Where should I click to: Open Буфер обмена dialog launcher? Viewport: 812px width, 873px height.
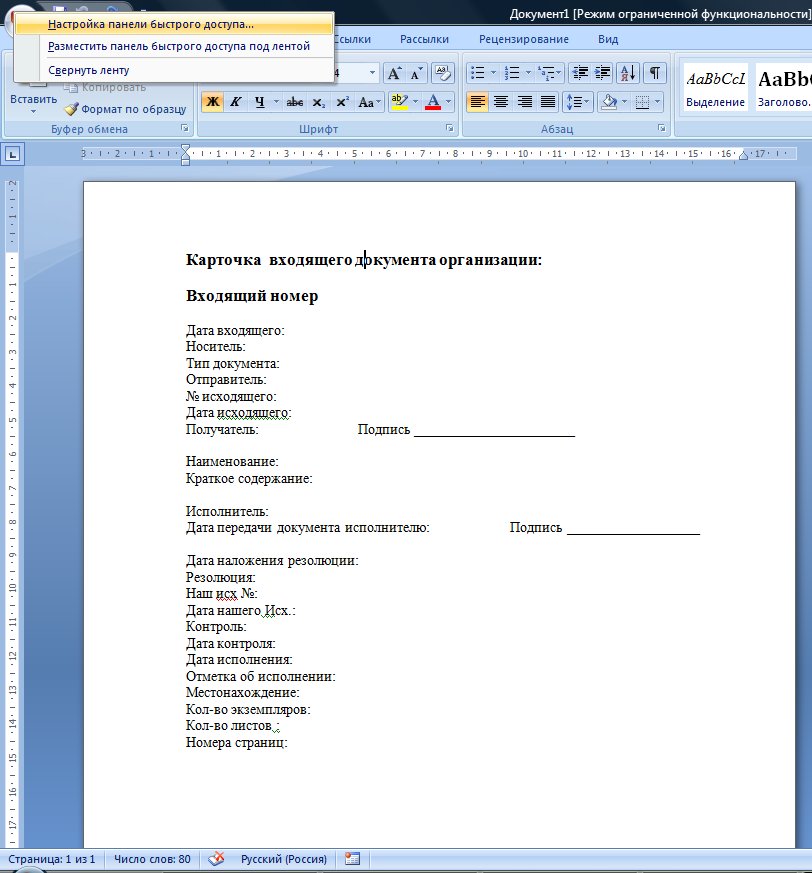coord(184,129)
